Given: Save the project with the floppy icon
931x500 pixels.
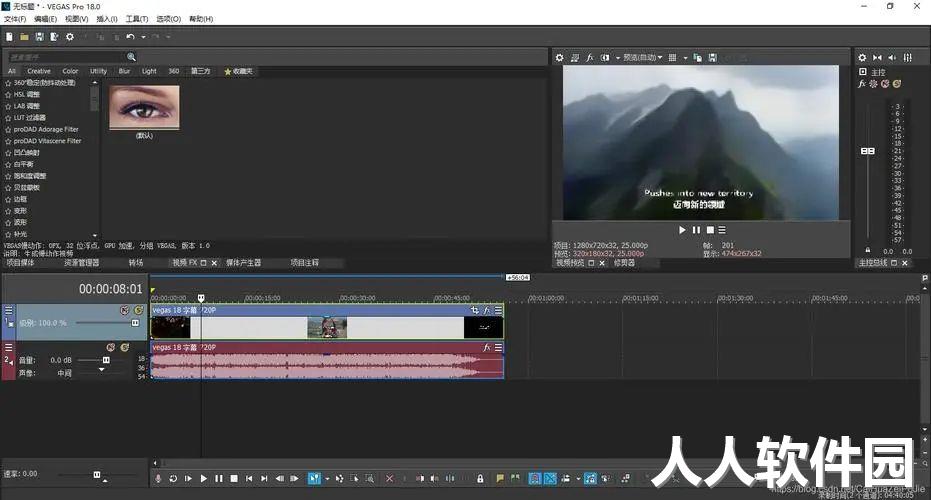Looking at the screenshot, I should (39, 37).
